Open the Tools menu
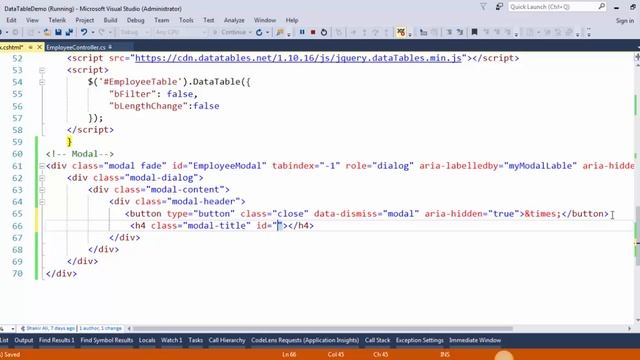The image size is (640, 360). 186,20
